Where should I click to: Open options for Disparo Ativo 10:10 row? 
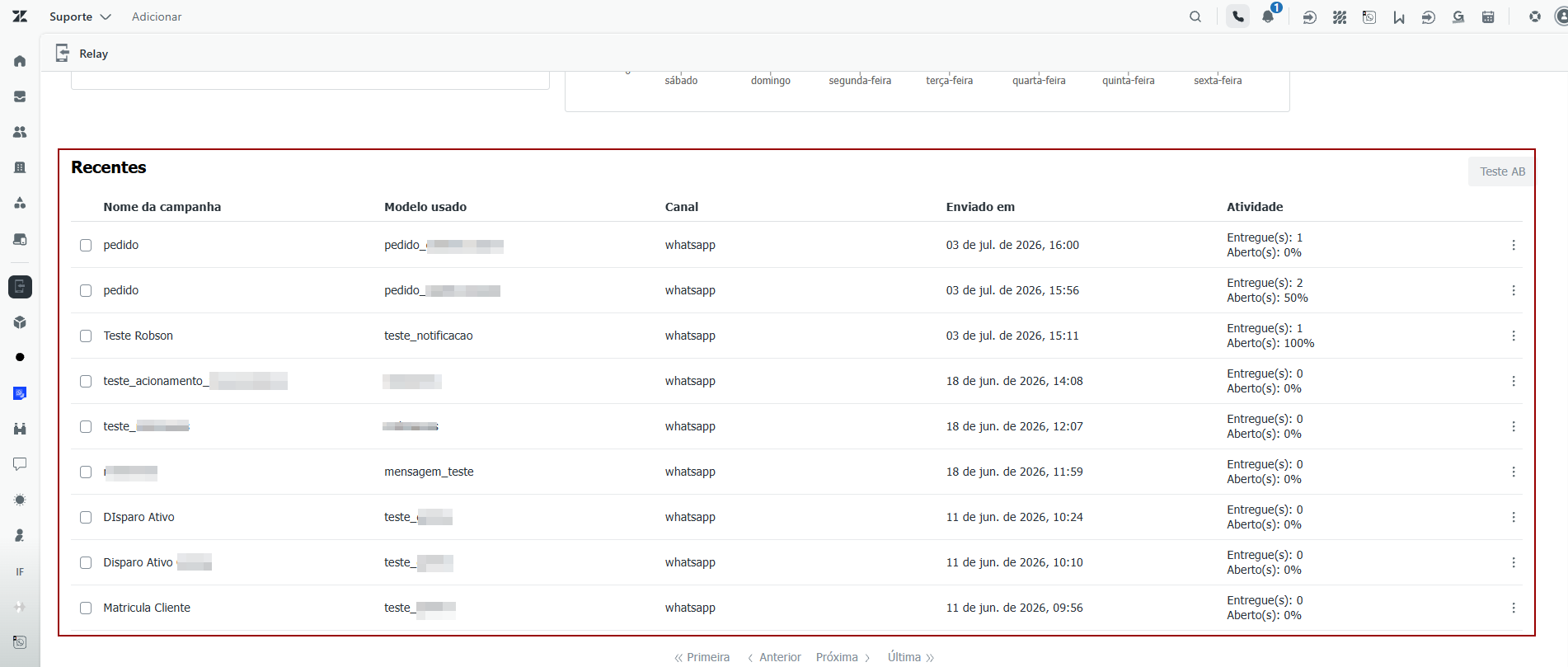(x=1514, y=562)
